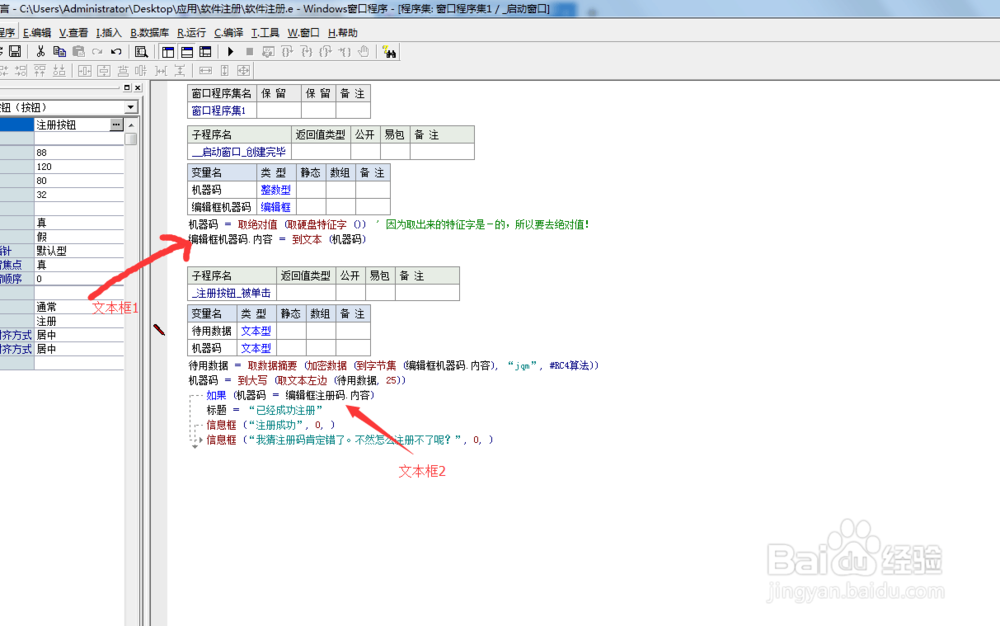Toggle the left work panel display icon
Screen dimensions: 1000x626
tap(168, 52)
